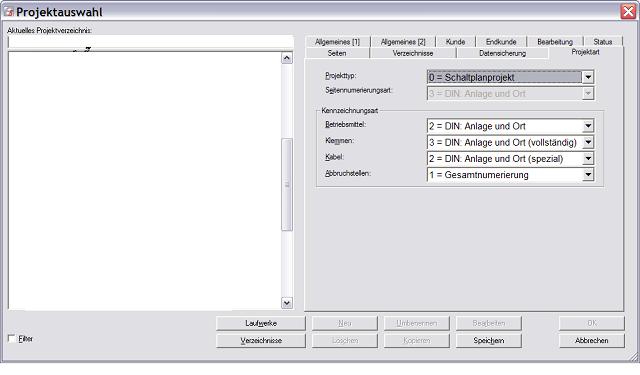The height and width of the screenshot is (375, 640).
Task: Click the project list scroll up arrow
Action: point(287,58)
